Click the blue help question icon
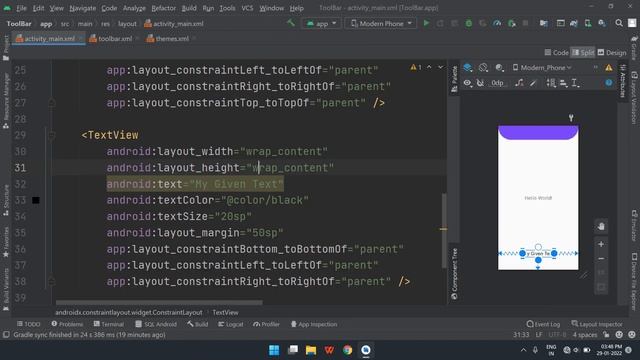640x360 pixels. tap(609, 83)
